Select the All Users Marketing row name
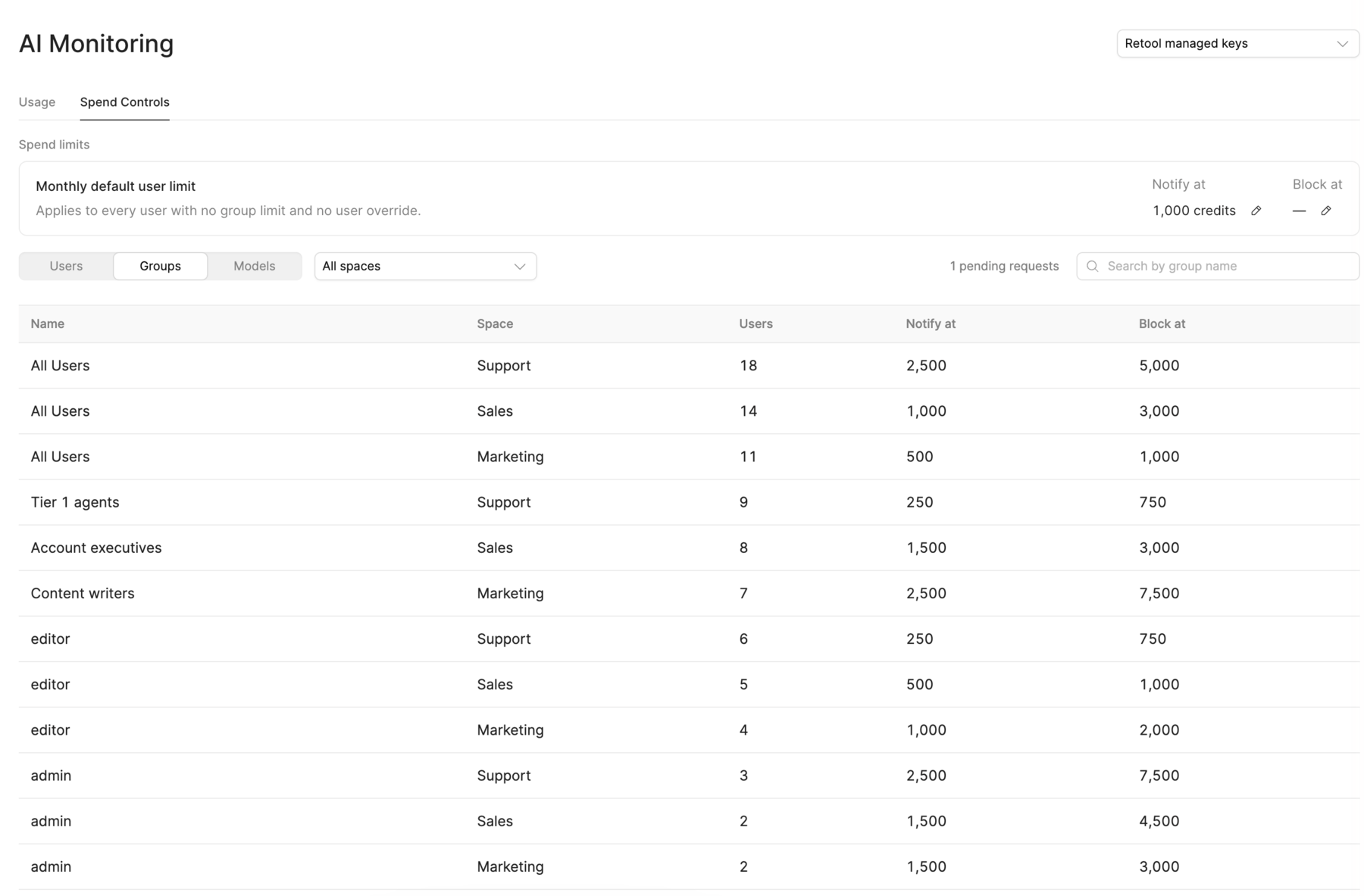 tap(60, 457)
